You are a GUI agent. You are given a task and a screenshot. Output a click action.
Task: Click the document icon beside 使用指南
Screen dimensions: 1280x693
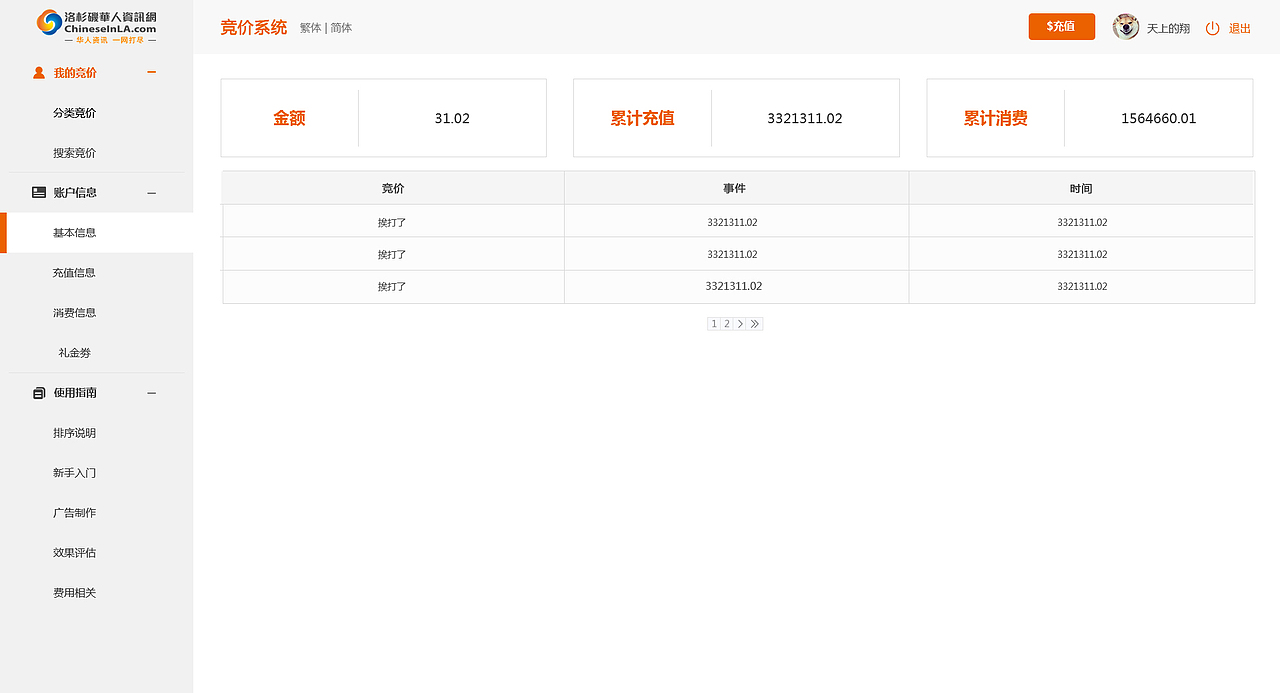point(39,393)
